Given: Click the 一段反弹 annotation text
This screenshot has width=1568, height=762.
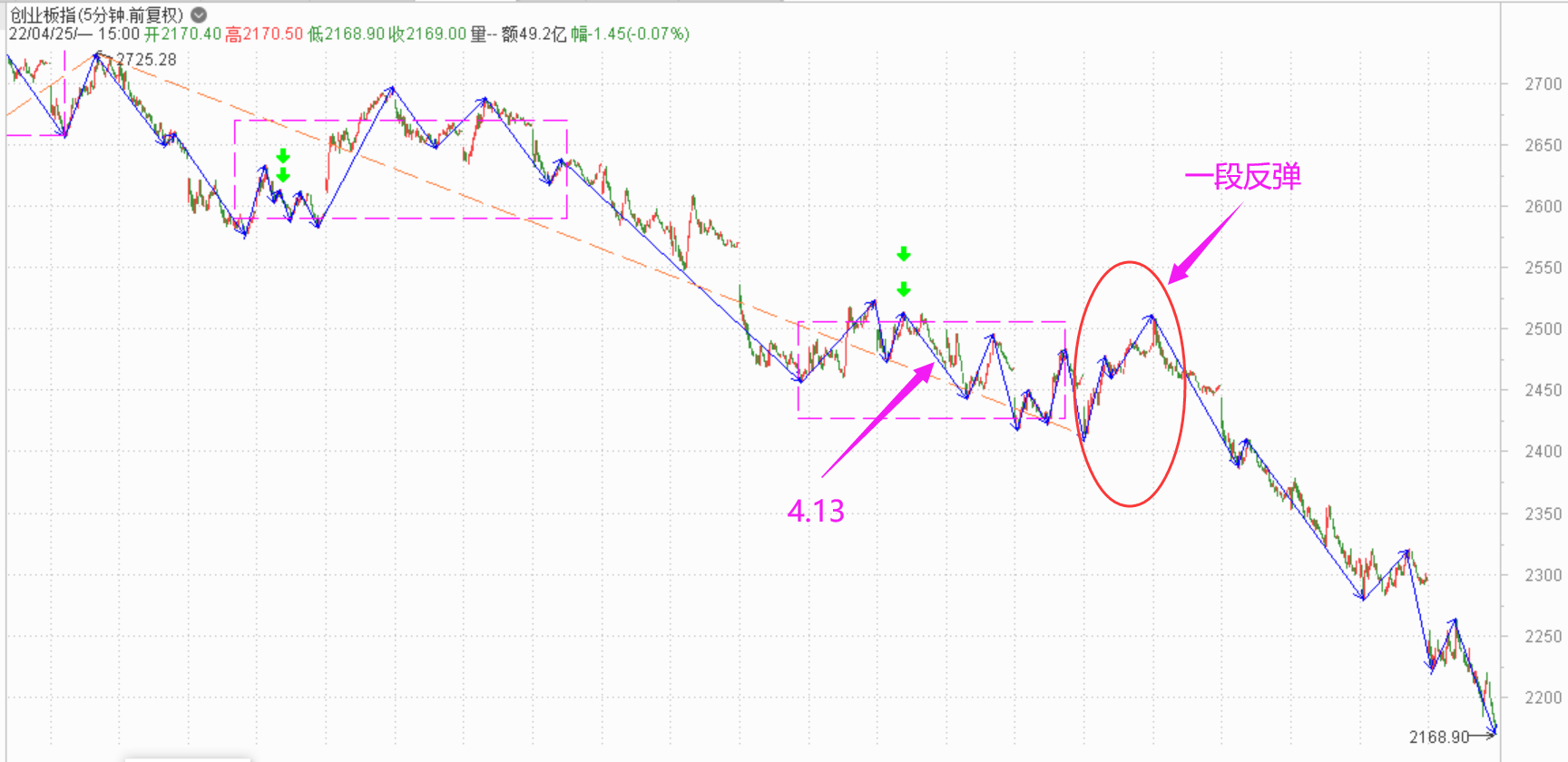Looking at the screenshot, I should click(x=1242, y=176).
